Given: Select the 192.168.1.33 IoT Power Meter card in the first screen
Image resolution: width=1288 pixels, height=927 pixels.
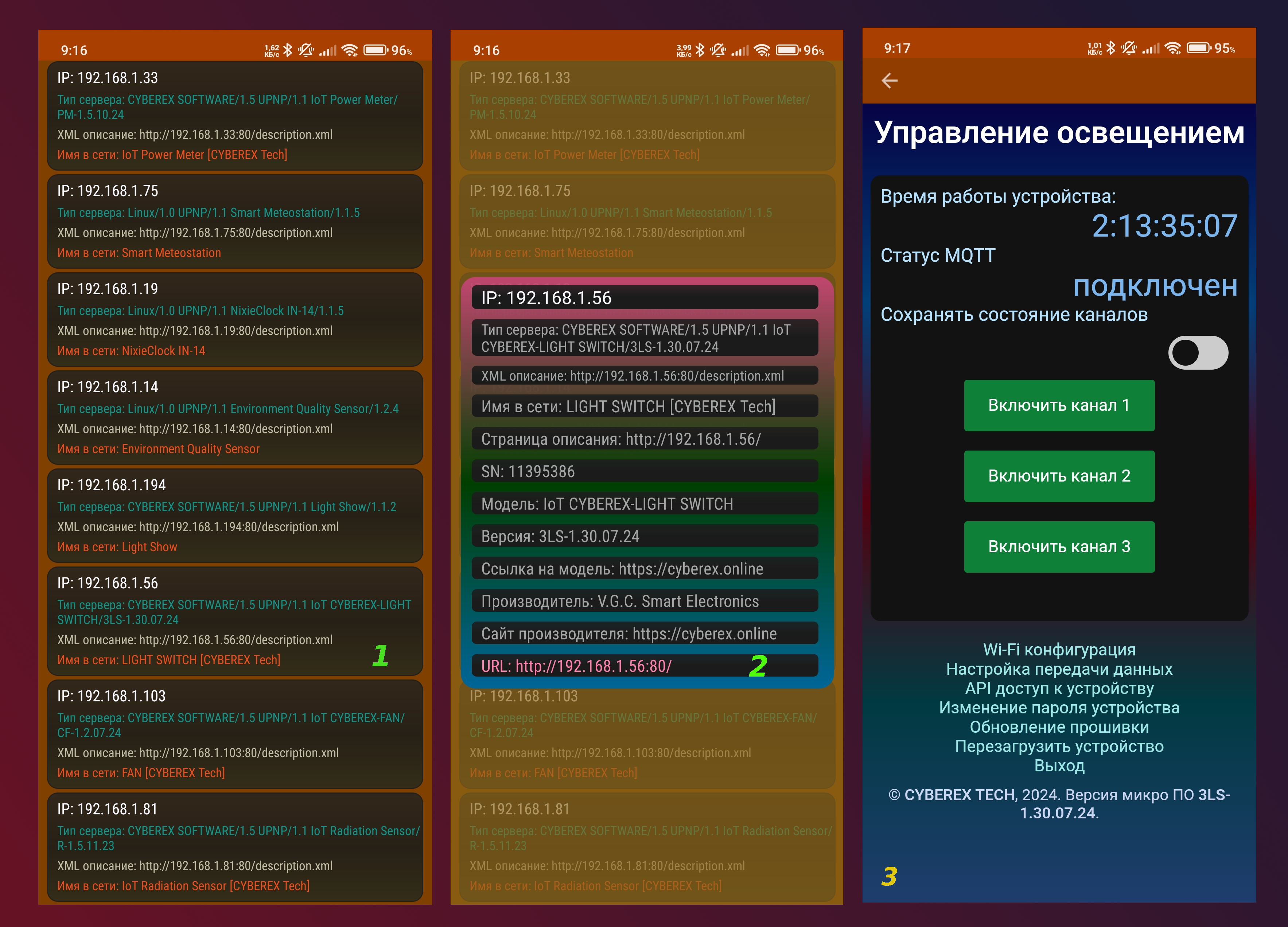Looking at the screenshot, I should pos(235,116).
